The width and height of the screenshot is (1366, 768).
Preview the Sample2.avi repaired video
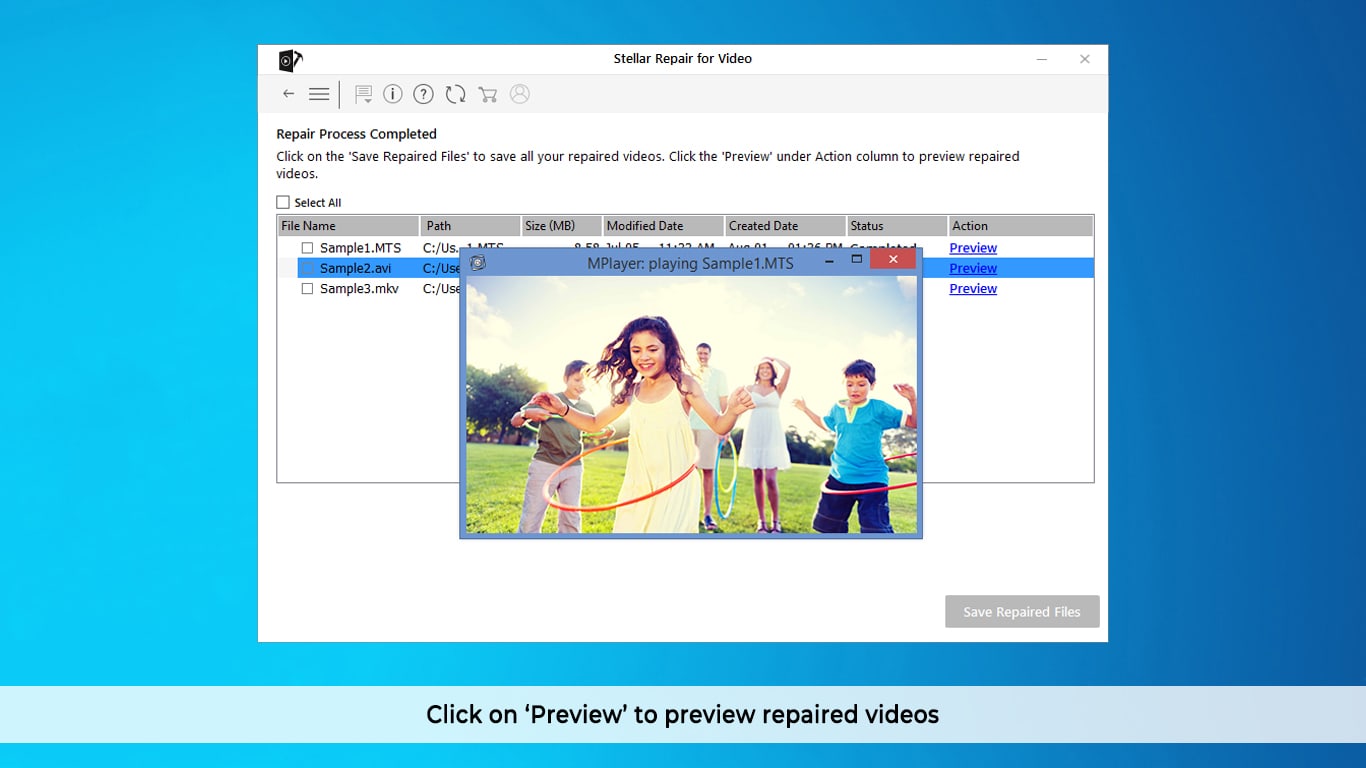tap(973, 268)
